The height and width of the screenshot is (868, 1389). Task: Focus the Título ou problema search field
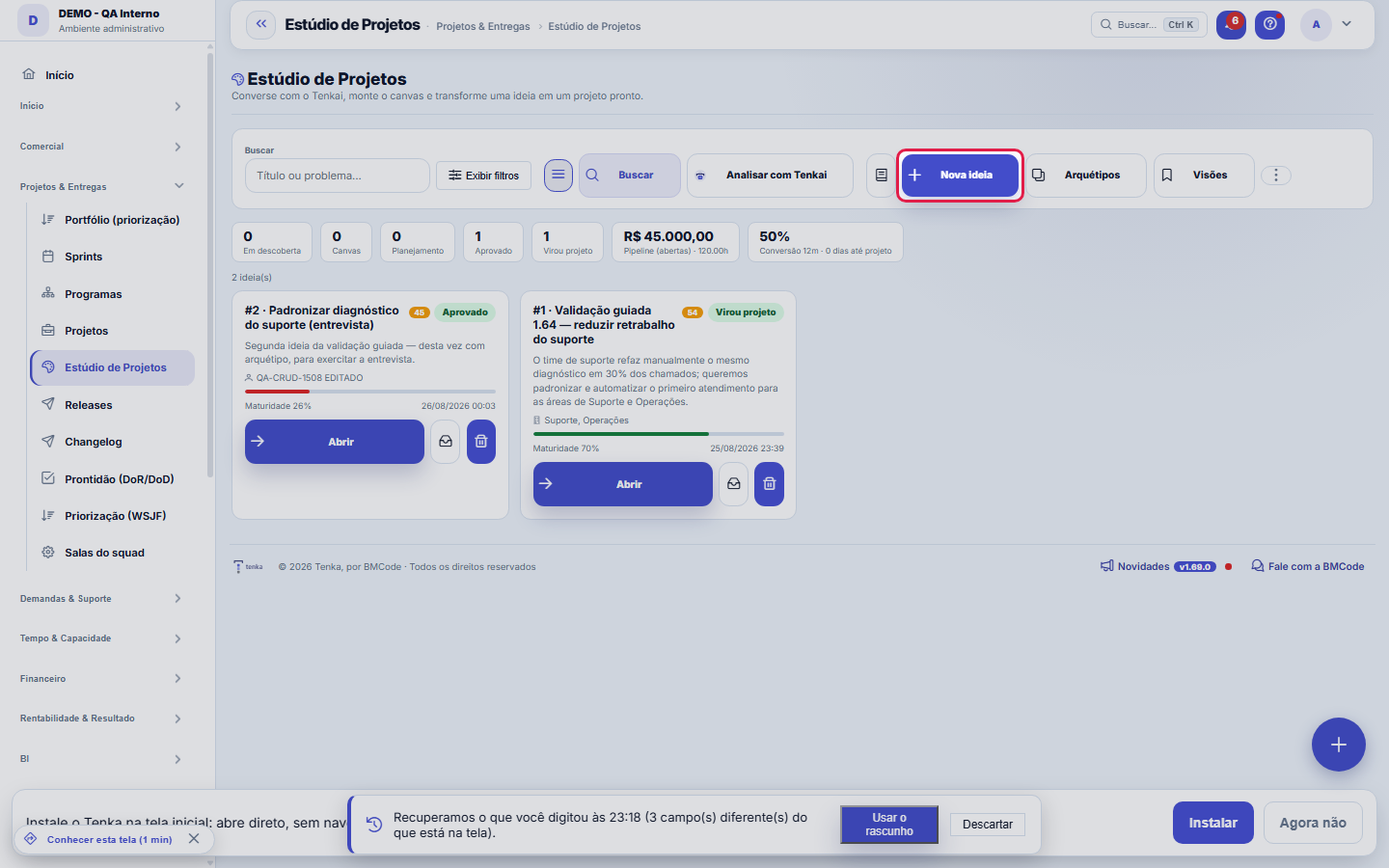[338, 176]
